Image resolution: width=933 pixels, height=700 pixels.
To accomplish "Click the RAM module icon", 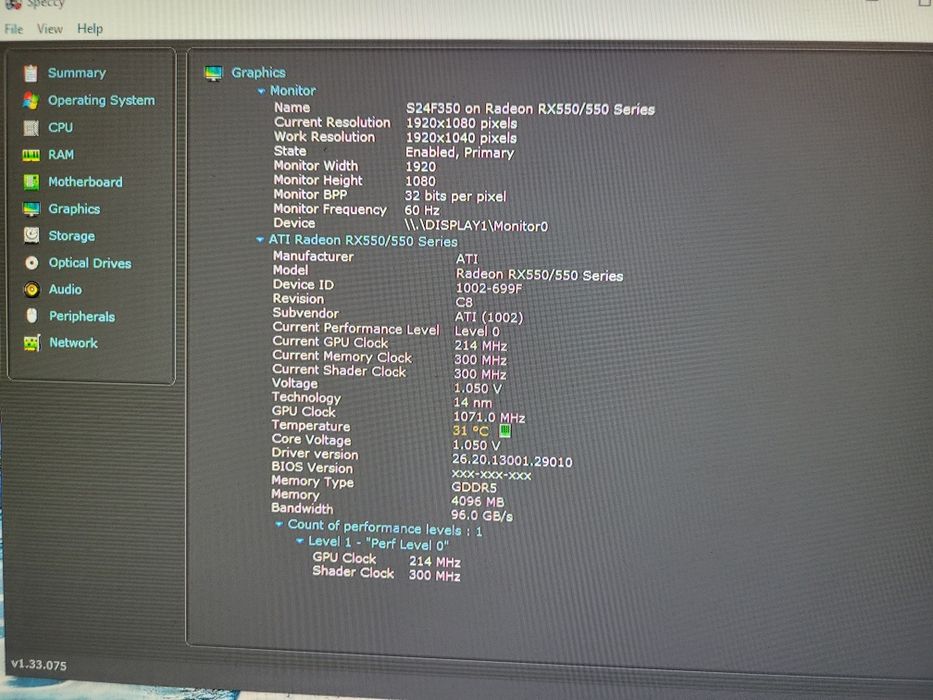I will pos(31,155).
